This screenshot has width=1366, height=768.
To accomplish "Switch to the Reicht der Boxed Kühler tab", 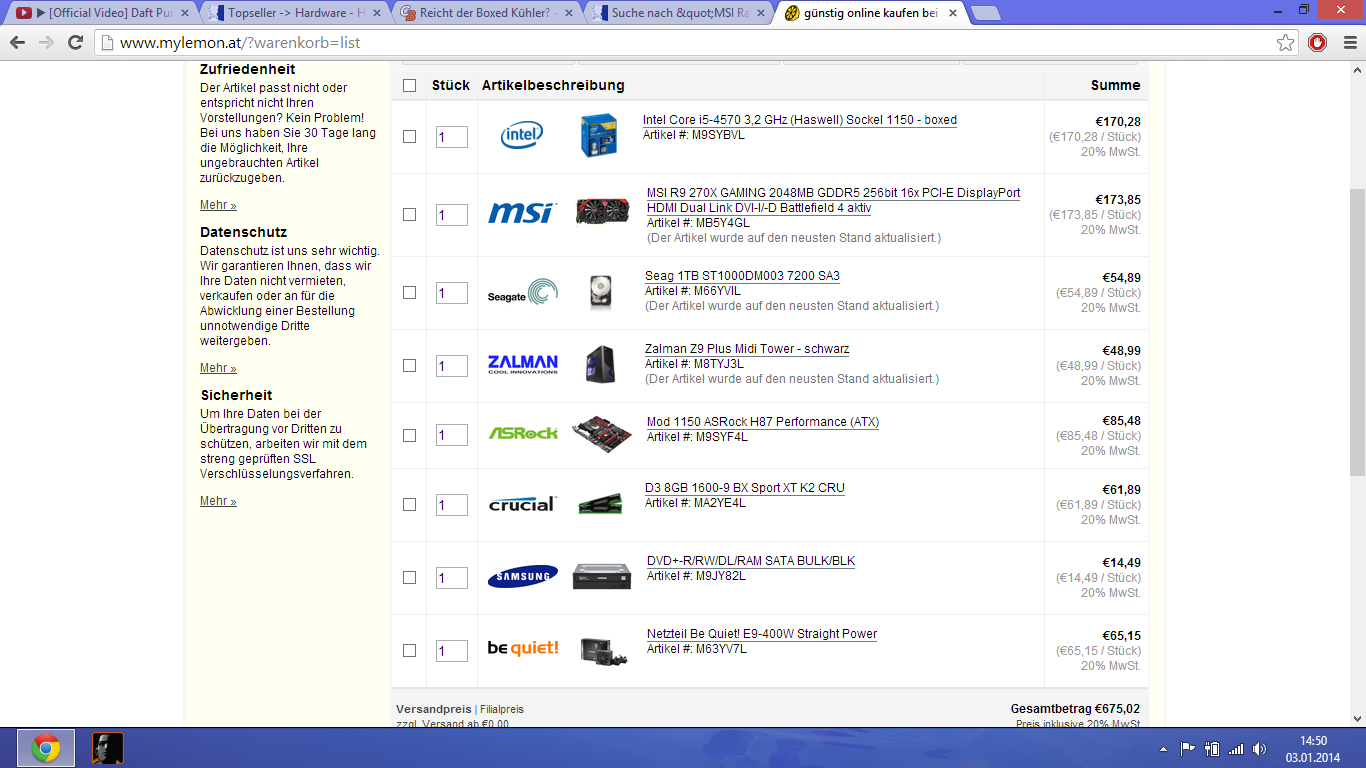I will click(486, 13).
